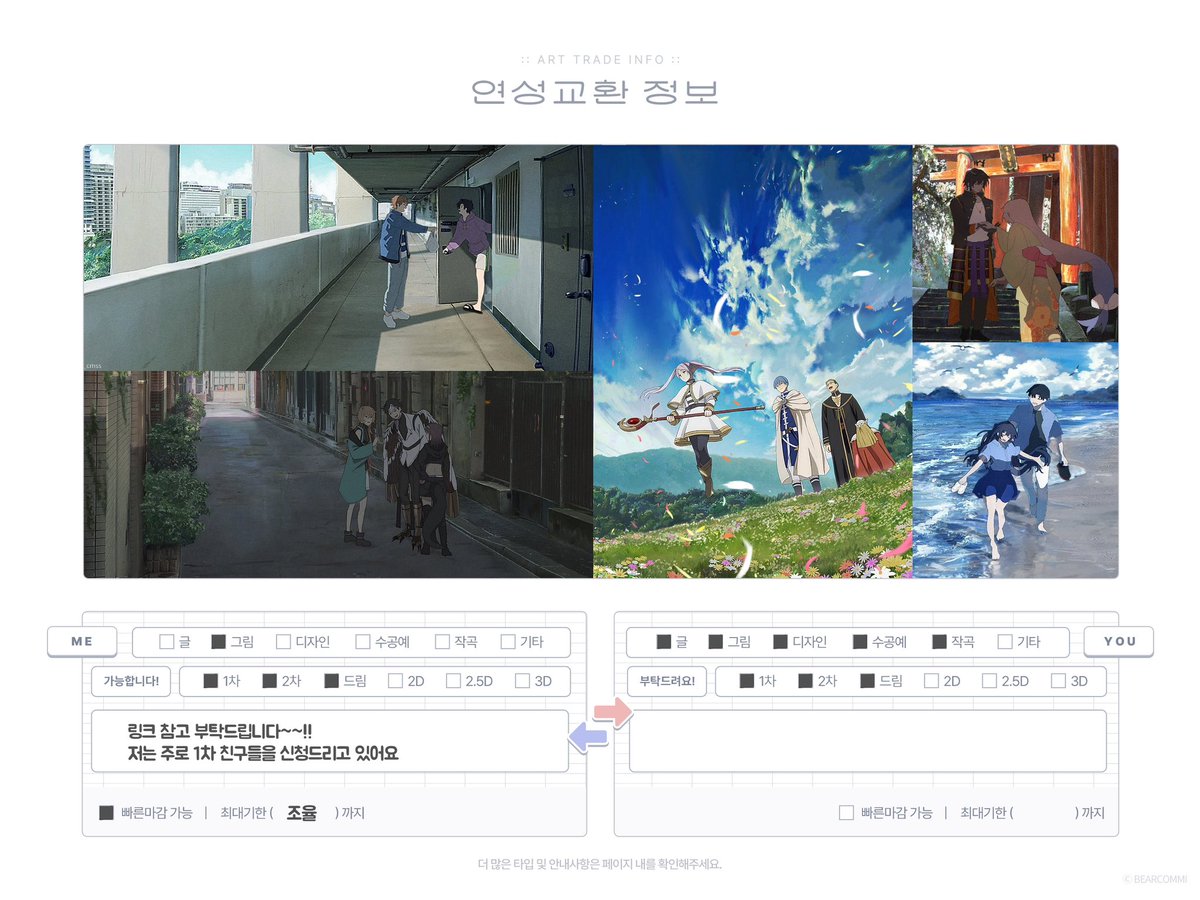The width and height of the screenshot is (1200, 900).
Task: Click ME message box with 링크 참고 text
Action: [x=330, y=741]
